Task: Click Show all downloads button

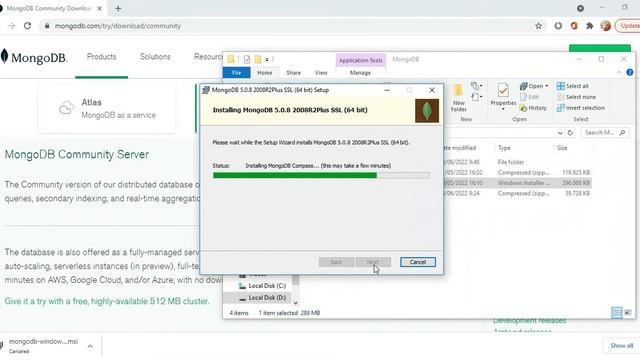Action: pos(621,346)
